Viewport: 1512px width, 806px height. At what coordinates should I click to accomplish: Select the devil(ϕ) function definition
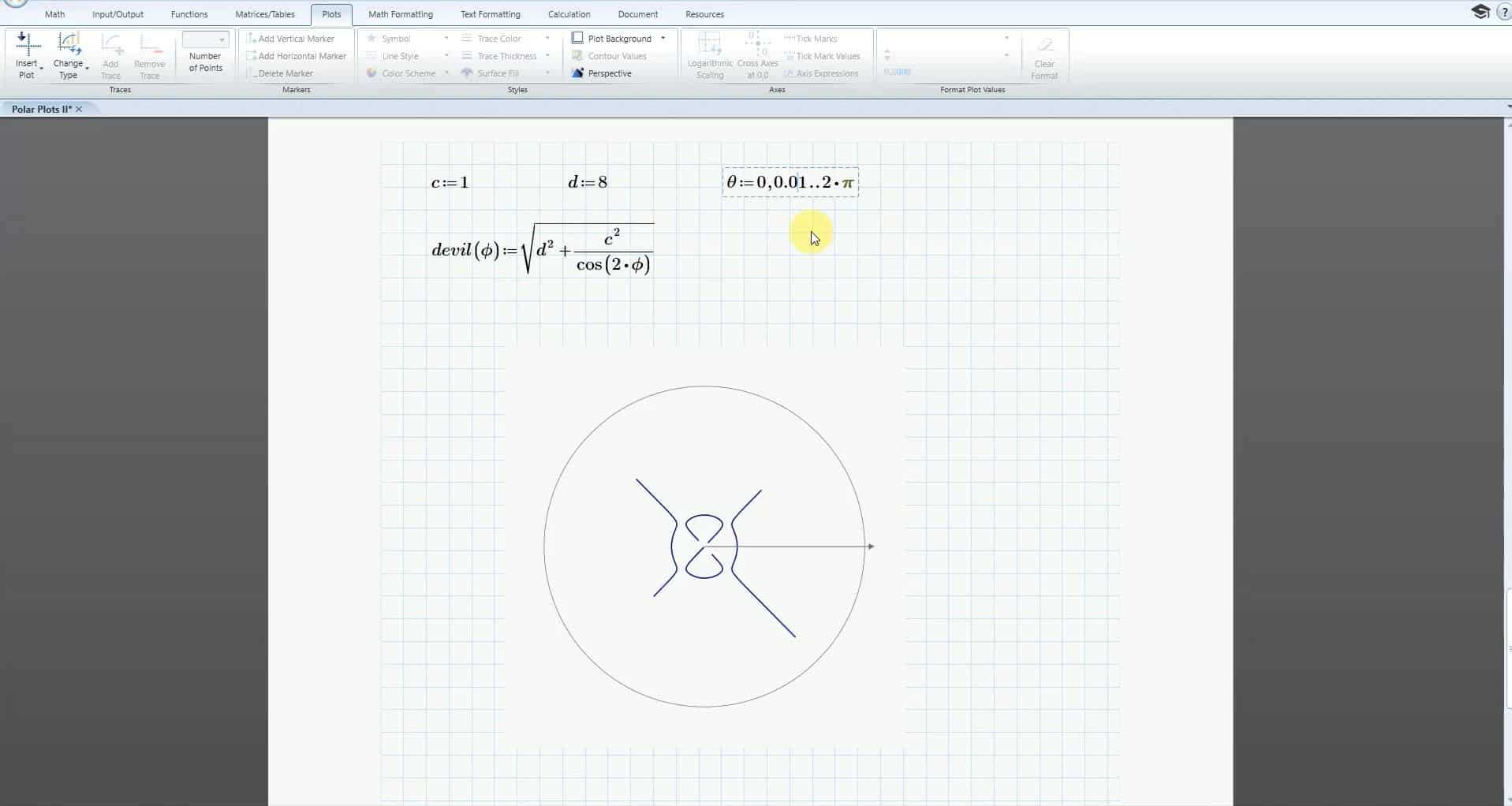click(542, 250)
